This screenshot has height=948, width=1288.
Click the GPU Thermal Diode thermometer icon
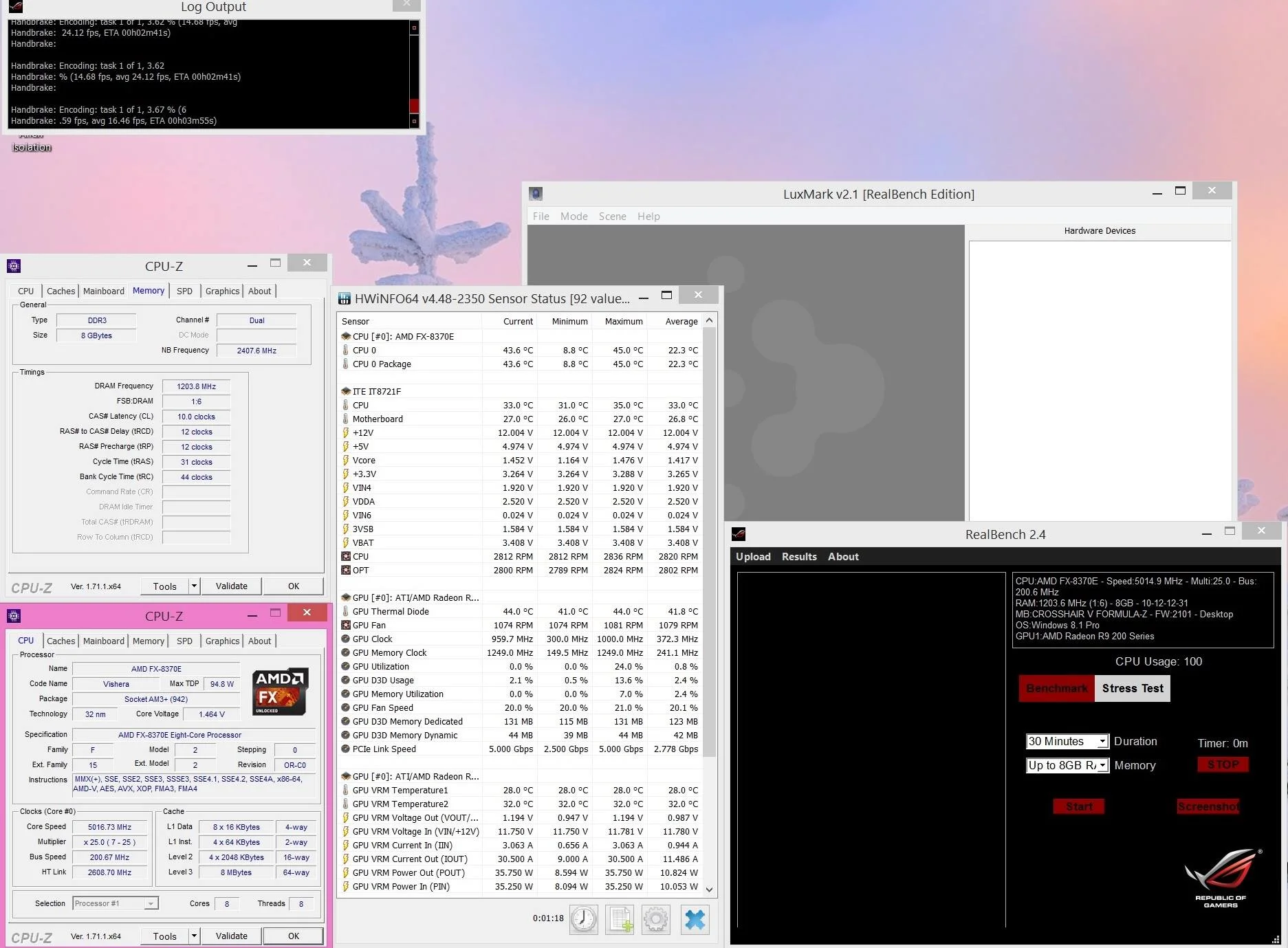(346, 611)
